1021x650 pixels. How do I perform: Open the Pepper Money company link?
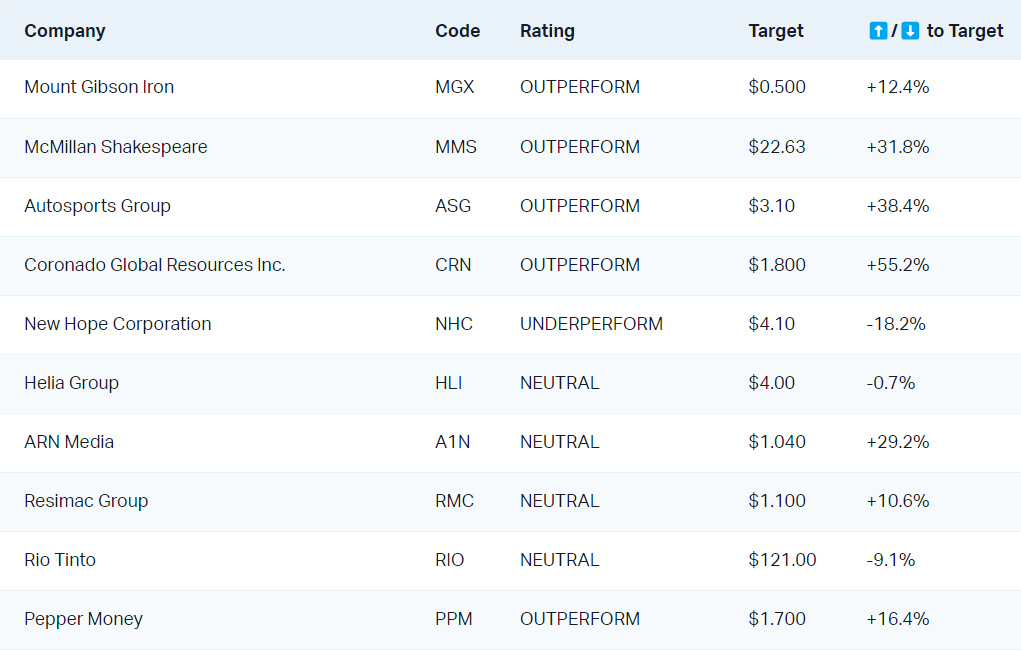83,619
